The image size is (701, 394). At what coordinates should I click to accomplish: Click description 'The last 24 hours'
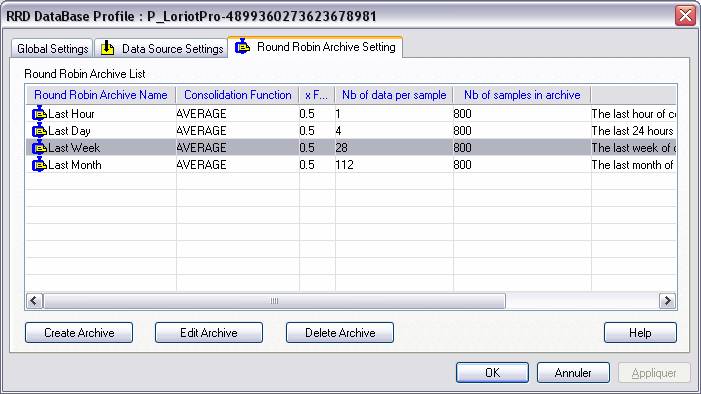(633, 131)
